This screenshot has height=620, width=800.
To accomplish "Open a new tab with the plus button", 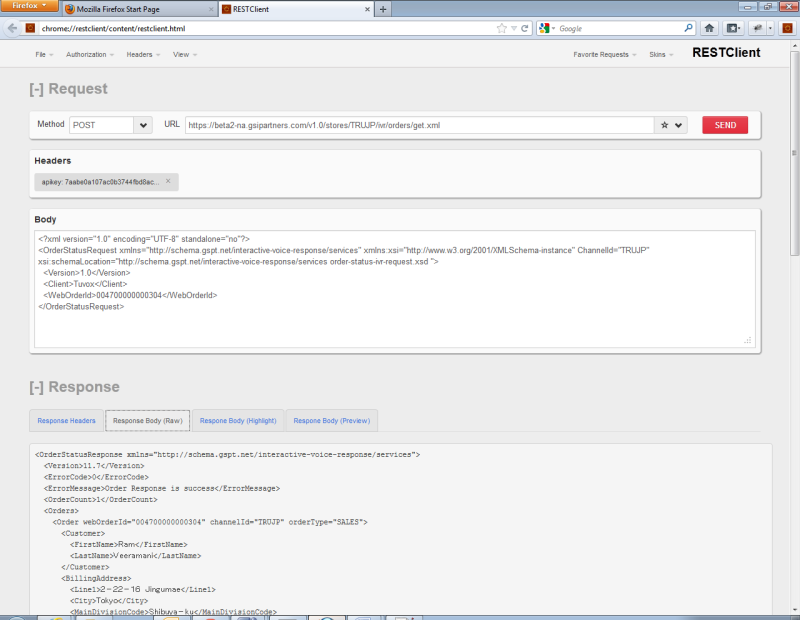I will pos(383,9).
